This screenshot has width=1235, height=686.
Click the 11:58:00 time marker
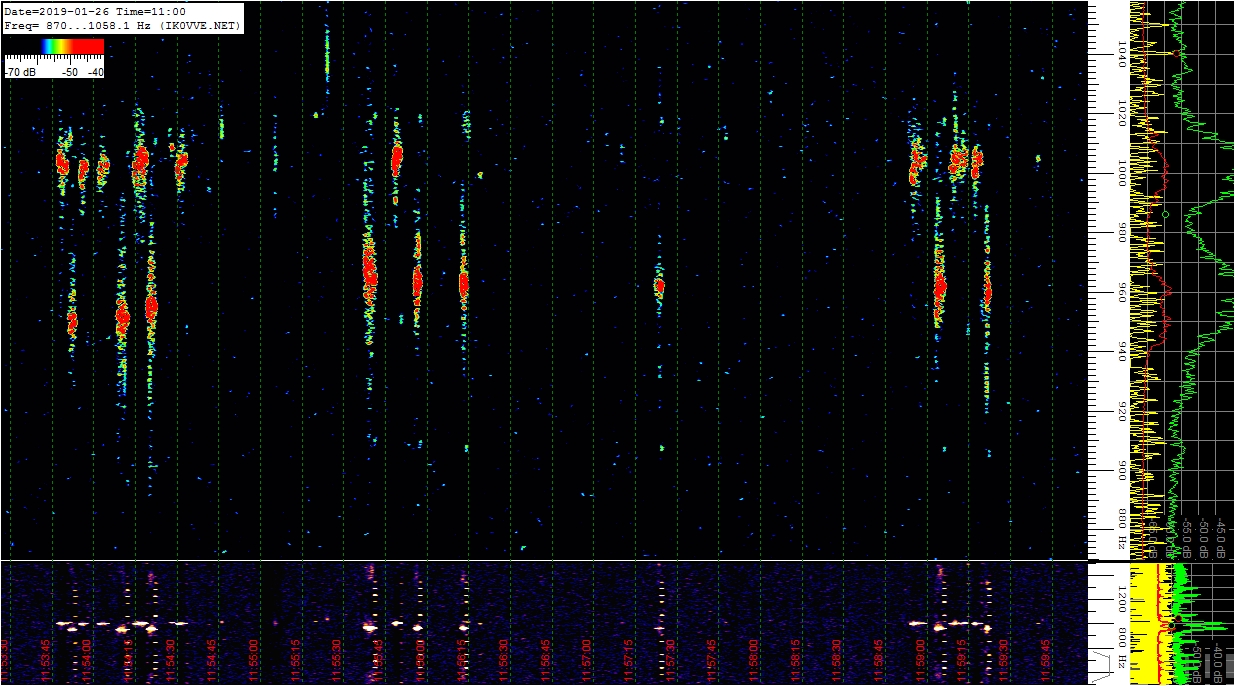[753, 660]
